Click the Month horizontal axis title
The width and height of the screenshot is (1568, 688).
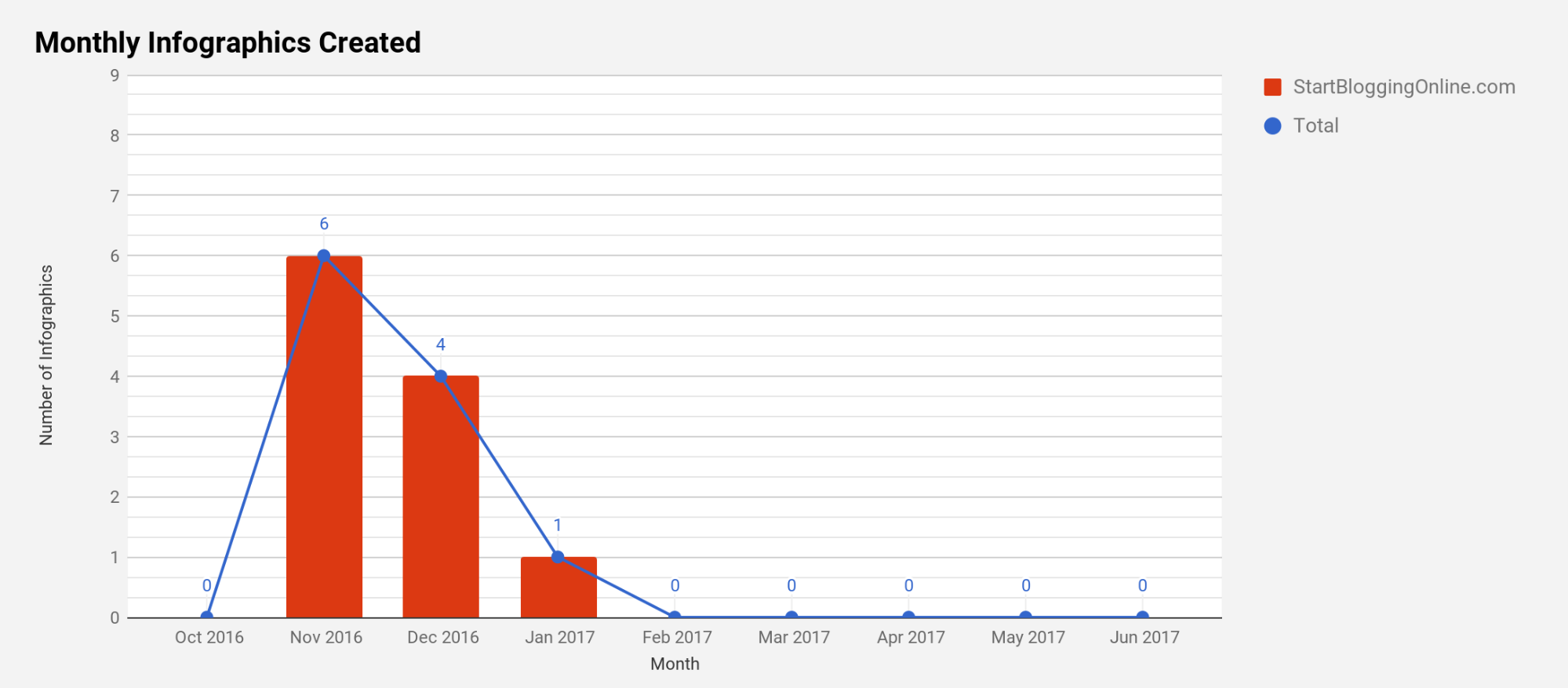click(675, 664)
